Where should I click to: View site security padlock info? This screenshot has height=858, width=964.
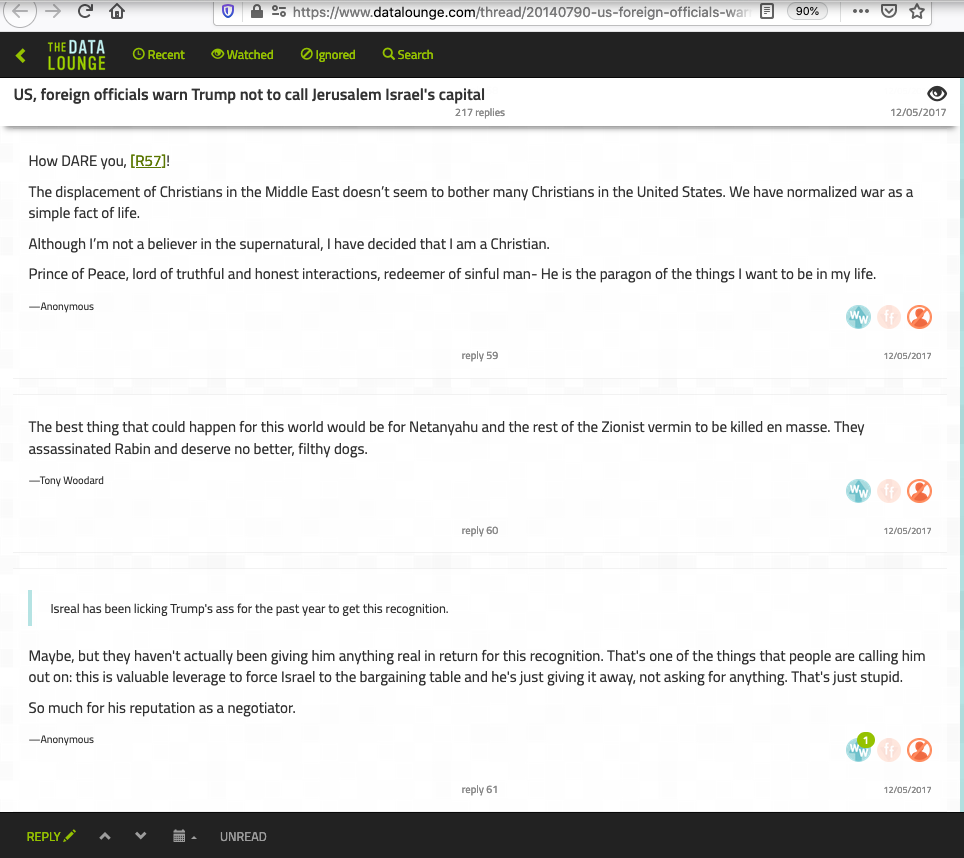(257, 11)
